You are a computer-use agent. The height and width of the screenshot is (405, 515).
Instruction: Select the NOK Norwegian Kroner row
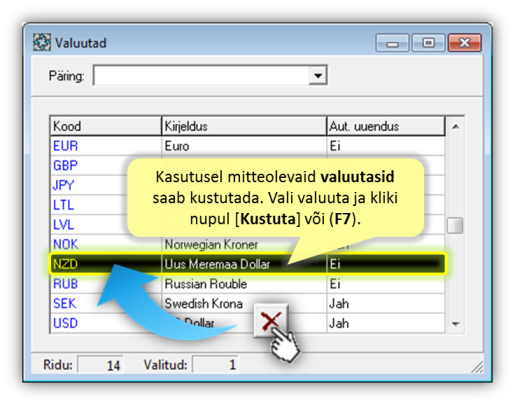247,244
